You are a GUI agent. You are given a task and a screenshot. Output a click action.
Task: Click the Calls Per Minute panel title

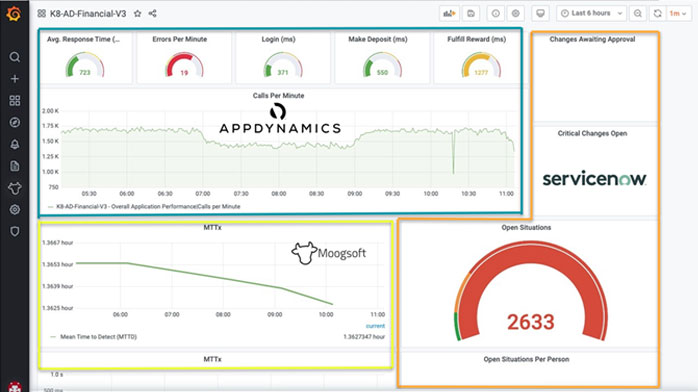coord(278,96)
